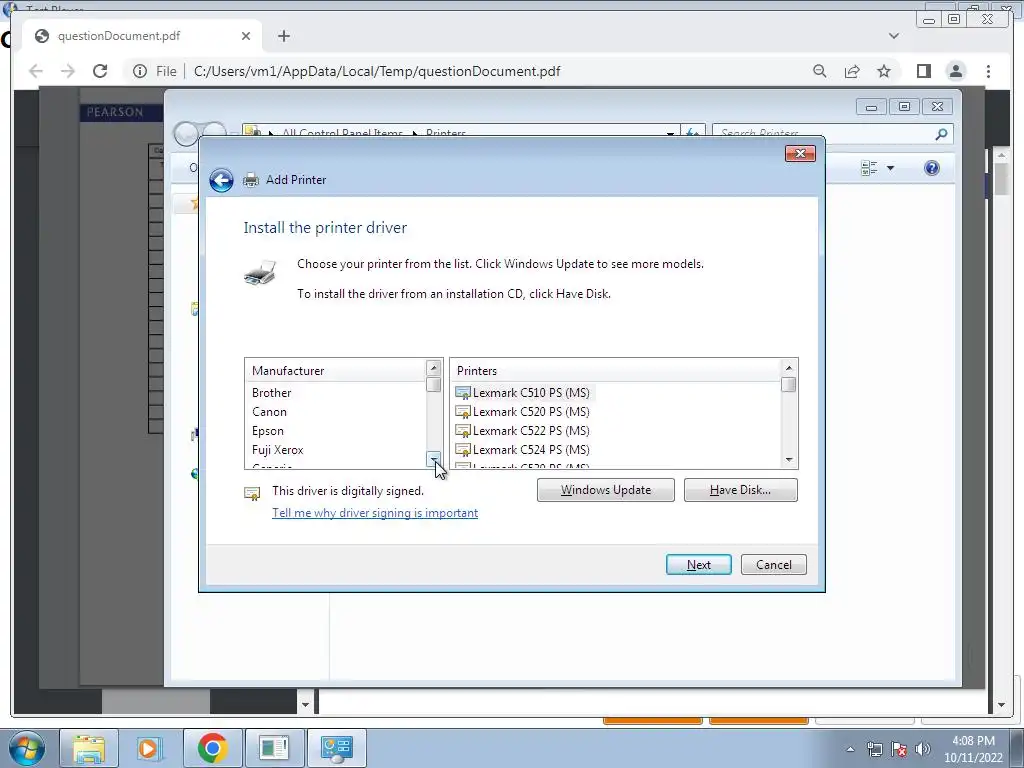Pick Lexmark C524 PS (MS) printer
This screenshot has width=1024, height=768.
click(x=523, y=450)
